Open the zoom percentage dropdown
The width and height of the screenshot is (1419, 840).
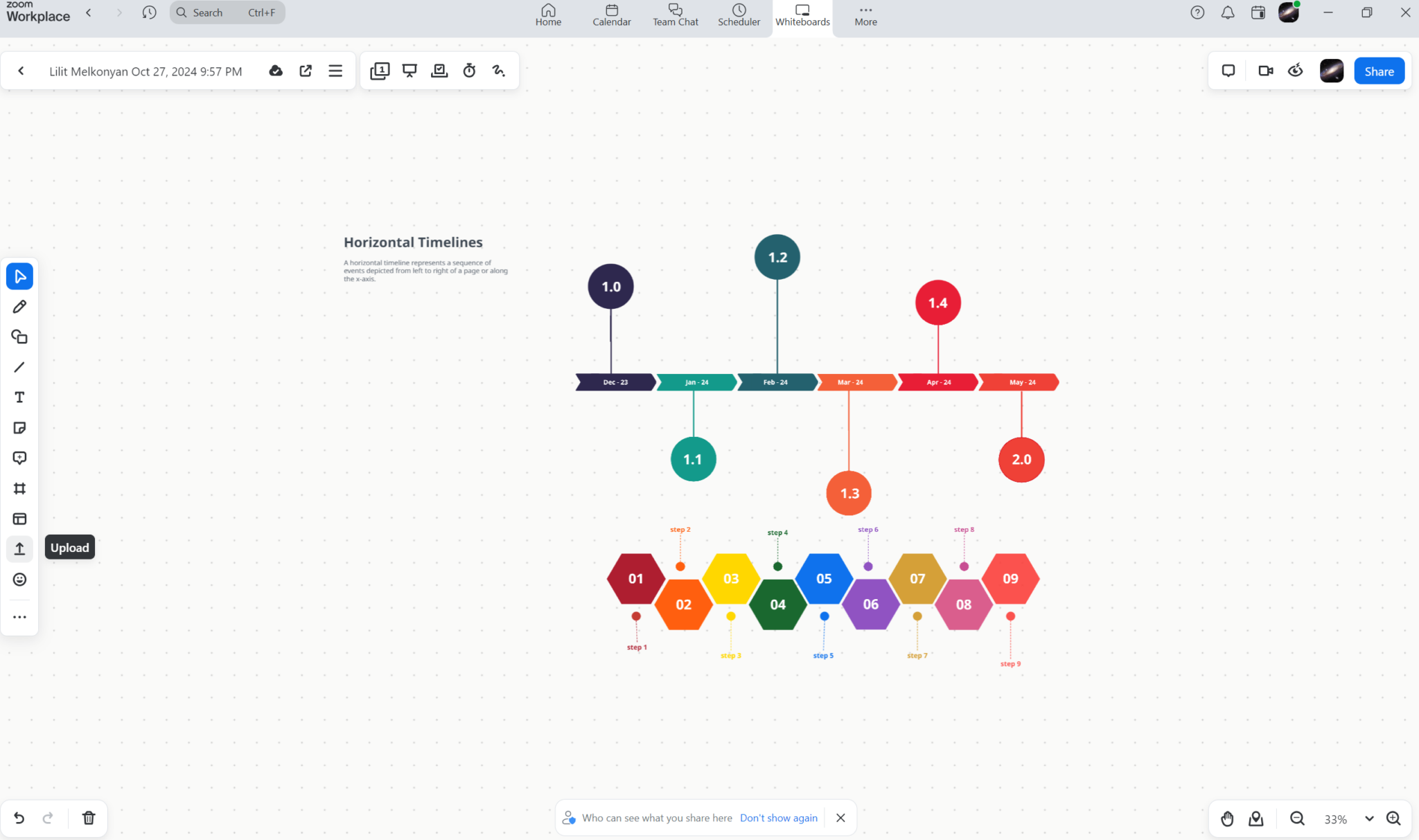pyautogui.click(x=1368, y=819)
